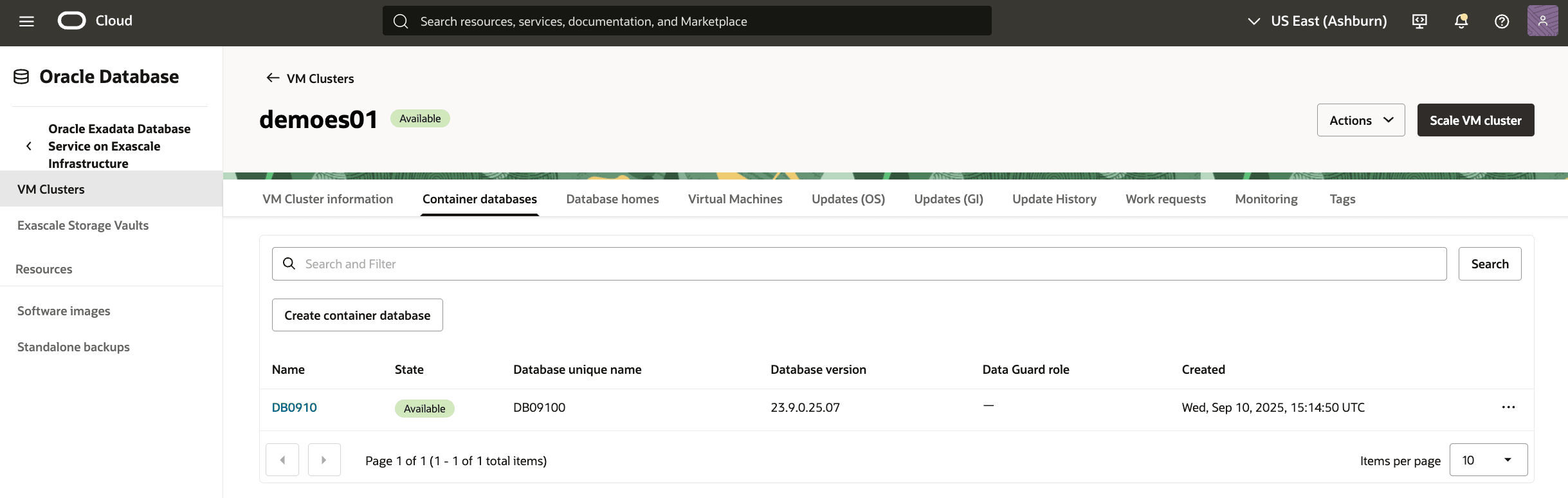This screenshot has width=1568, height=498.
Task: Click the Wed, Sep 10, 2025 created cell
Action: point(1273,407)
